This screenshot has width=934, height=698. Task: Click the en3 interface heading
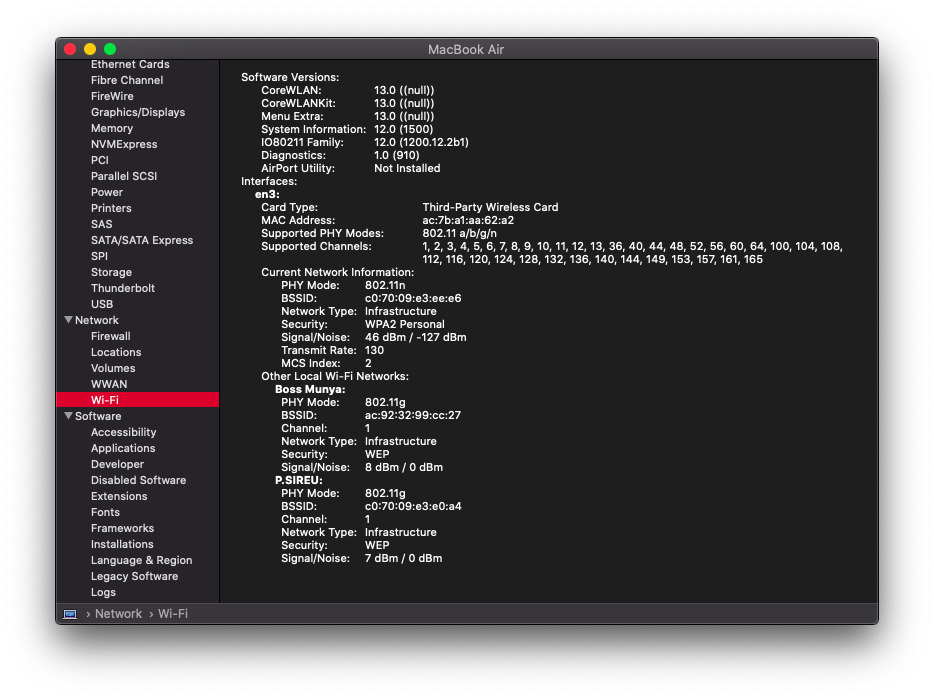[267, 195]
